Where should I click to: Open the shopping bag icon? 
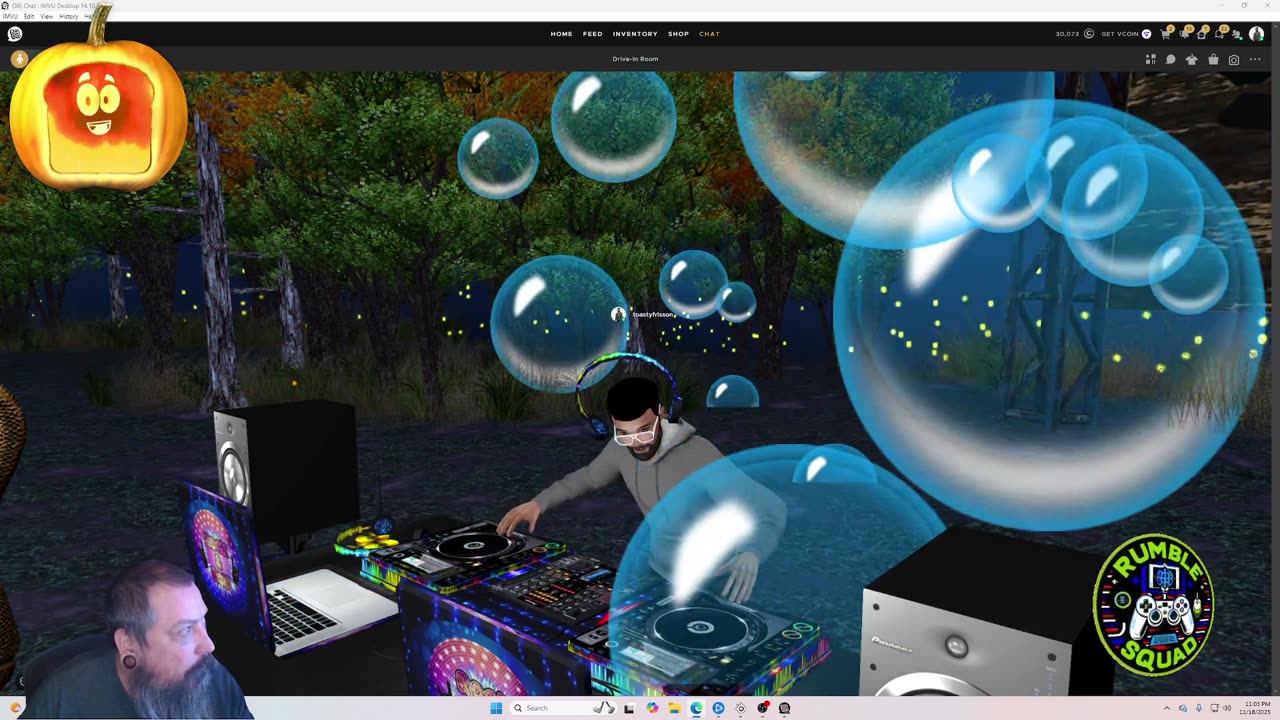pos(1213,59)
